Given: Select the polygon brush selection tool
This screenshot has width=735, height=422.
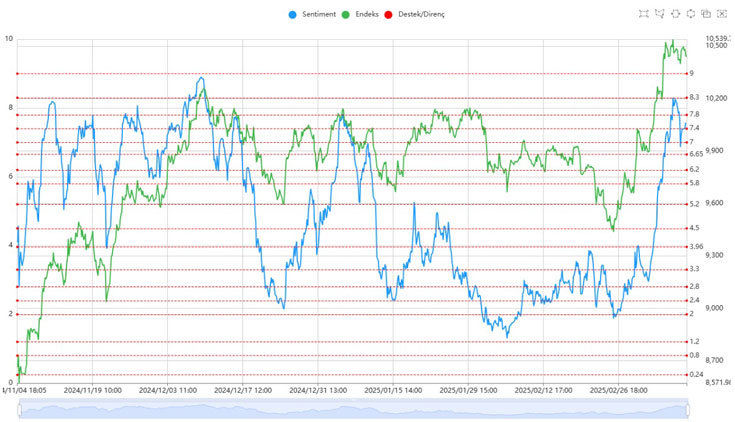Looking at the screenshot, I should click(x=660, y=14).
